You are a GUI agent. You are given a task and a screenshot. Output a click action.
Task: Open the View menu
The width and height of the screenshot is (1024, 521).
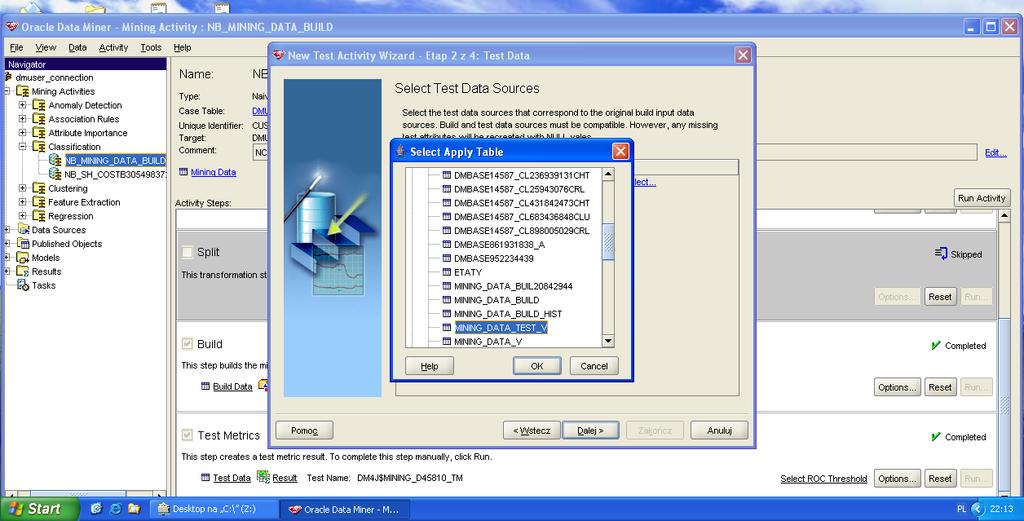point(46,48)
